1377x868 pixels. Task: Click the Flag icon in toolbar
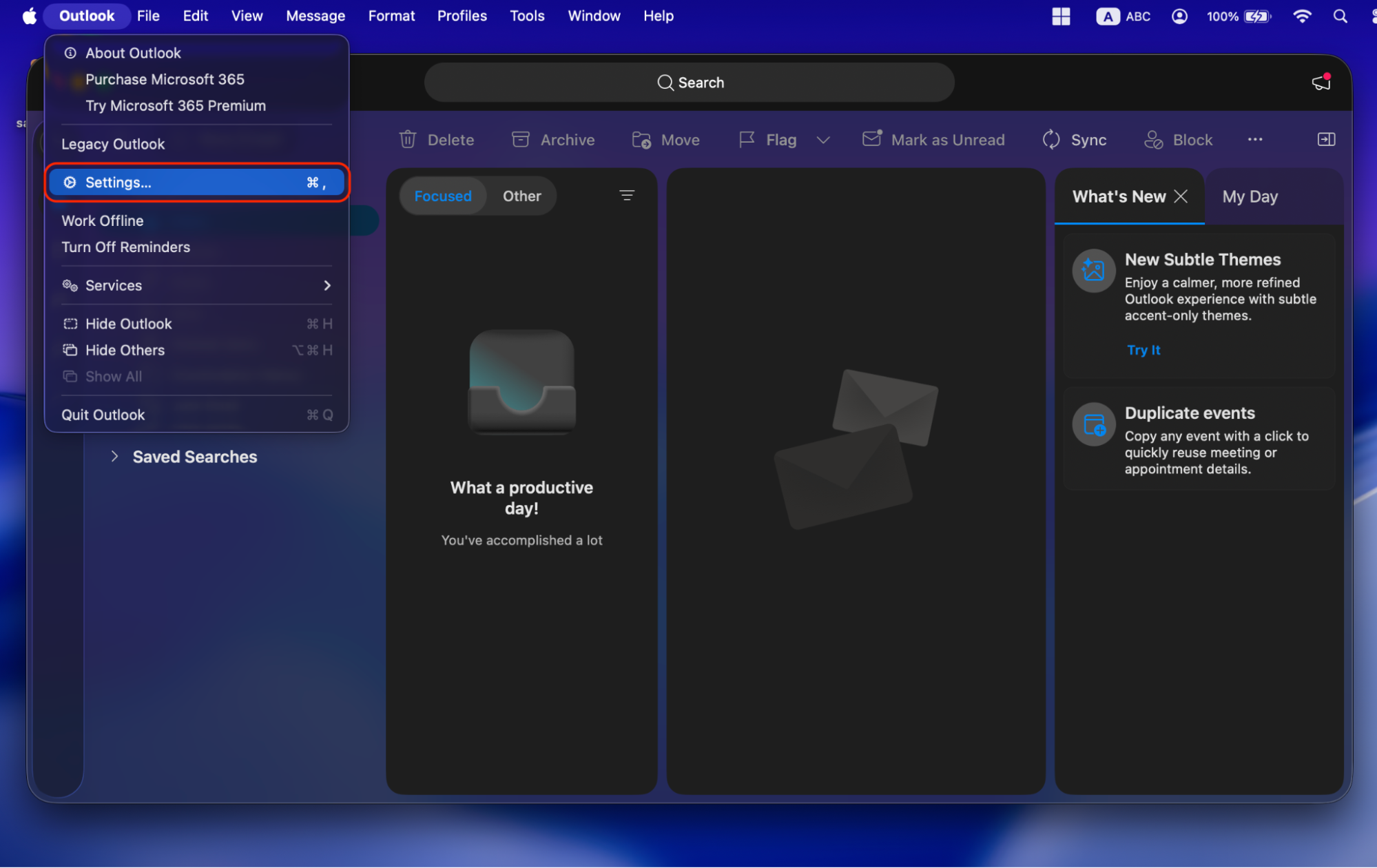(747, 140)
